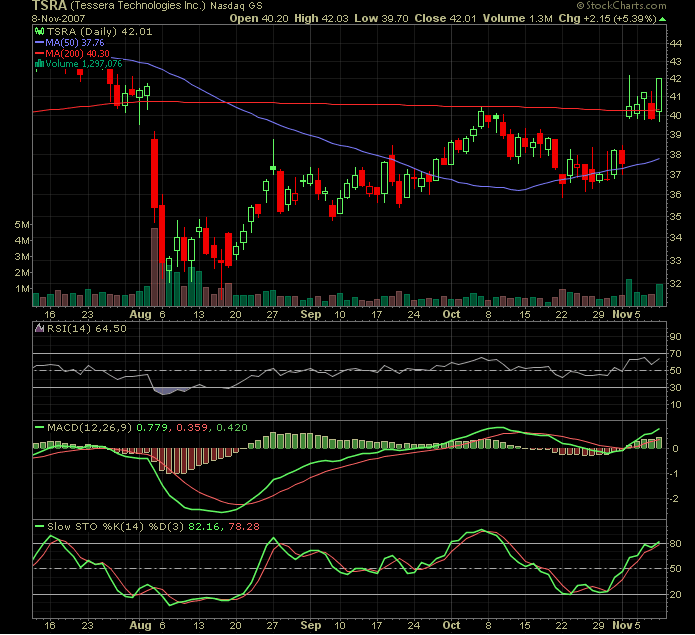Click the 'Volume 1,297,076' legend text
Screen dimensions: 695x635
click(x=83, y=64)
